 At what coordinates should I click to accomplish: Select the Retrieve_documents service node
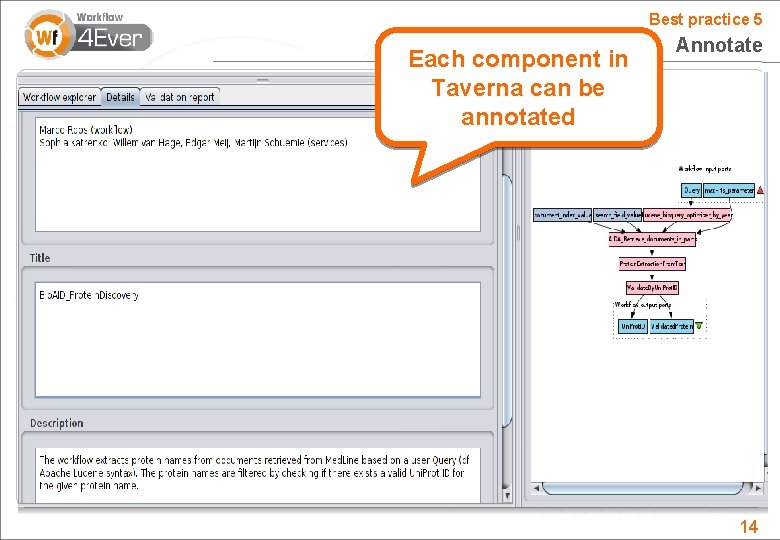652,239
